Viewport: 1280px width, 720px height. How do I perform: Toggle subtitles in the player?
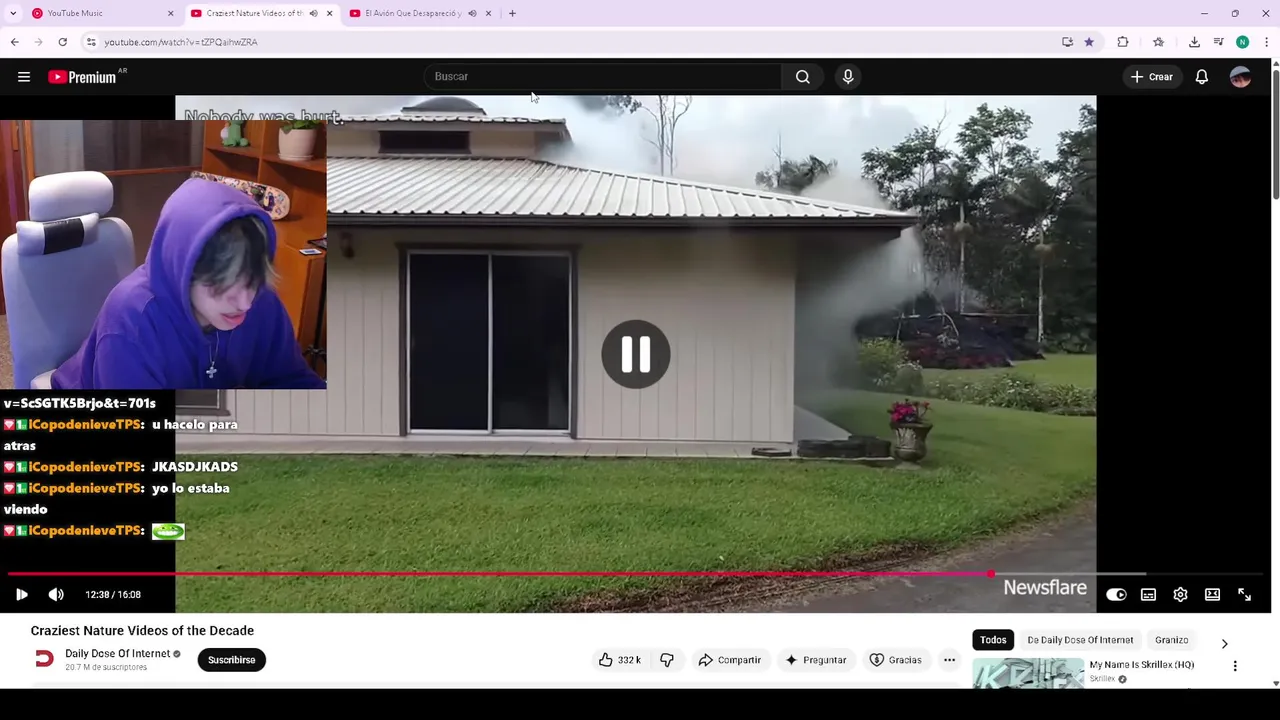pyautogui.click(x=1148, y=595)
